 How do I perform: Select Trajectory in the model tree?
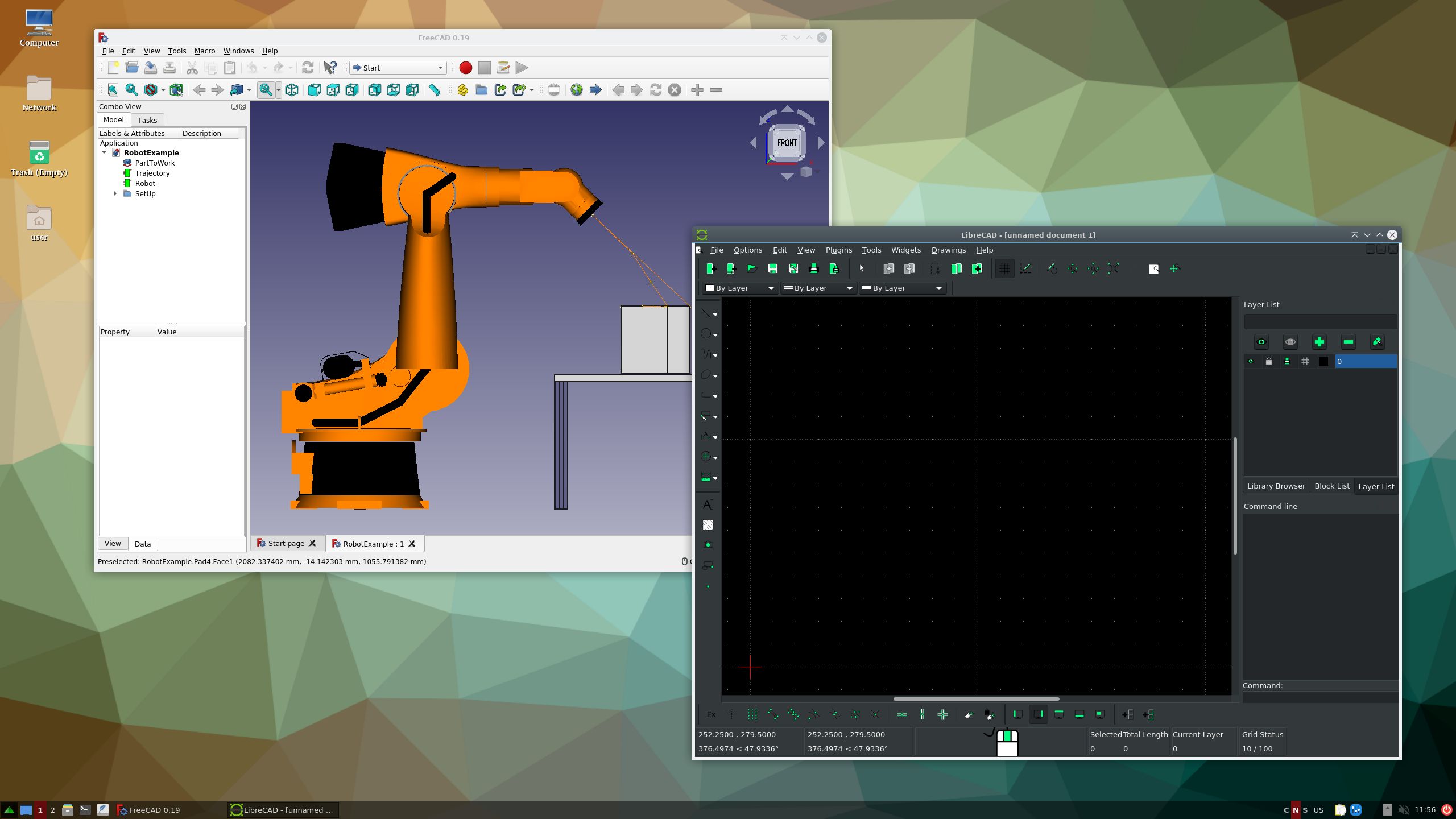tap(152, 173)
